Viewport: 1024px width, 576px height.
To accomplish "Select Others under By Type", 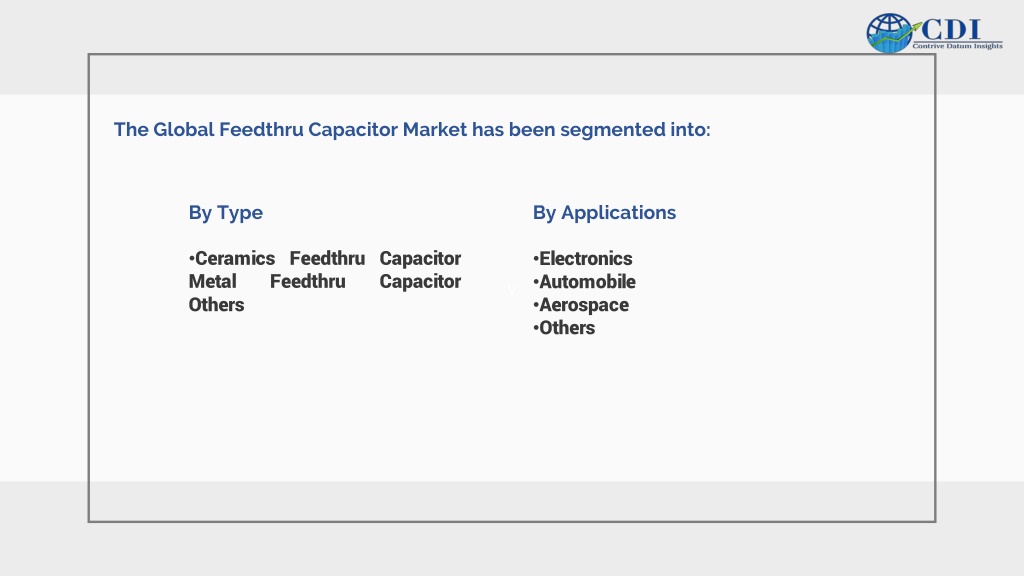I will point(216,305).
